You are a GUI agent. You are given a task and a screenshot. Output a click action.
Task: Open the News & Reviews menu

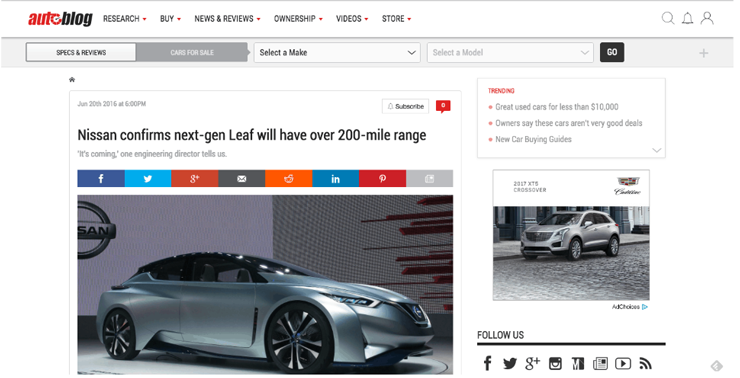coord(227,19)
